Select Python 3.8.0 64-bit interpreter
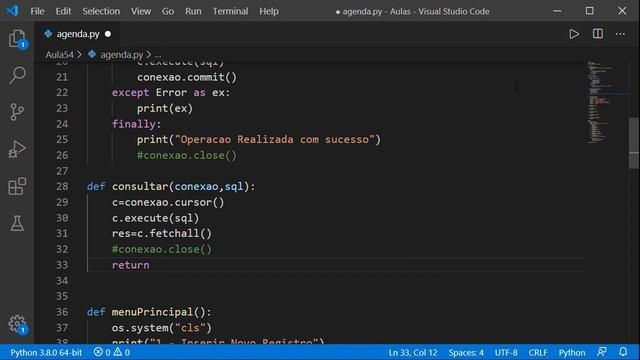This screenshot has width=640, height=360. coord(46,352)
